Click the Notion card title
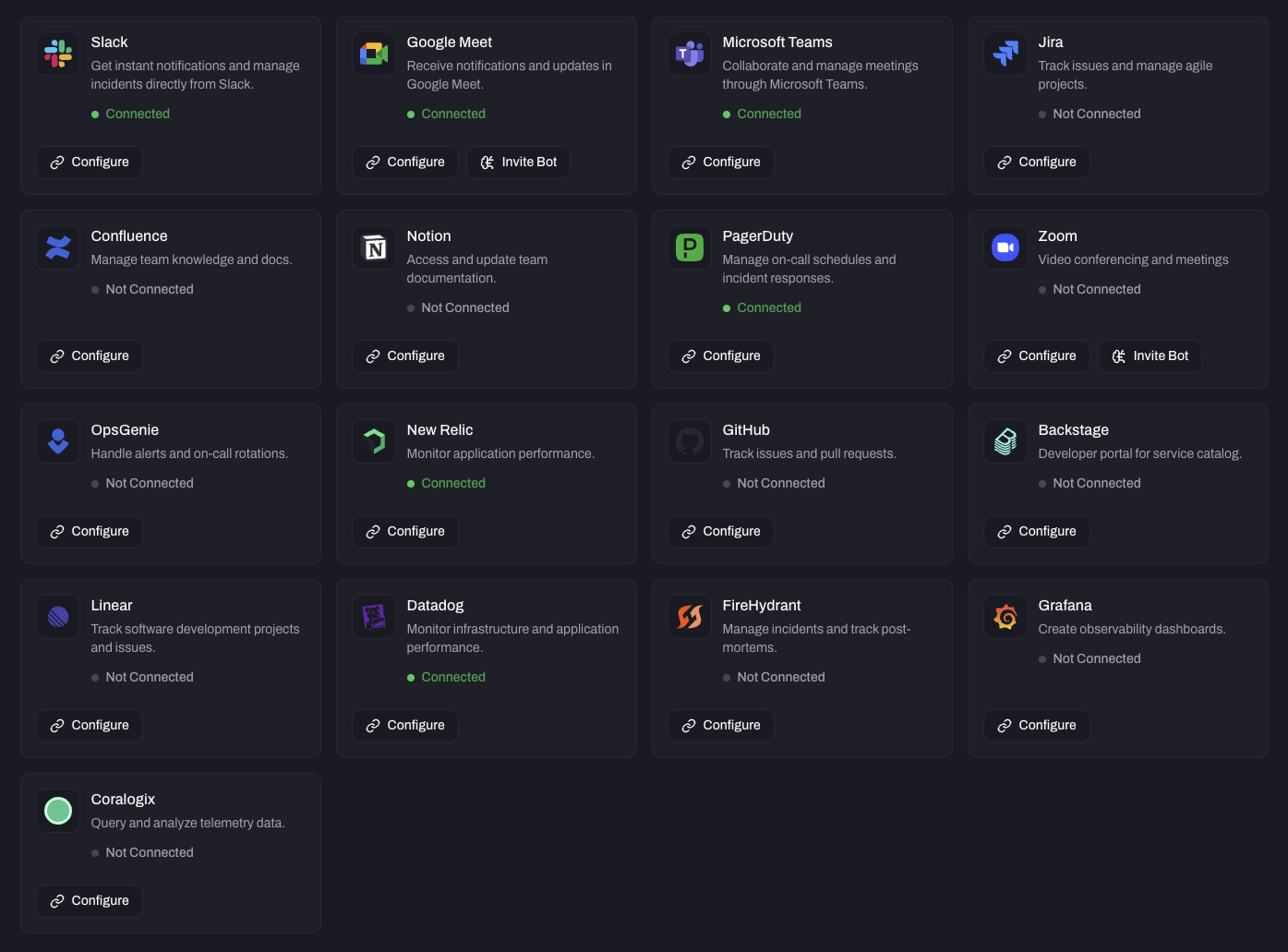The image size is (1288, 952). (429, 236)
